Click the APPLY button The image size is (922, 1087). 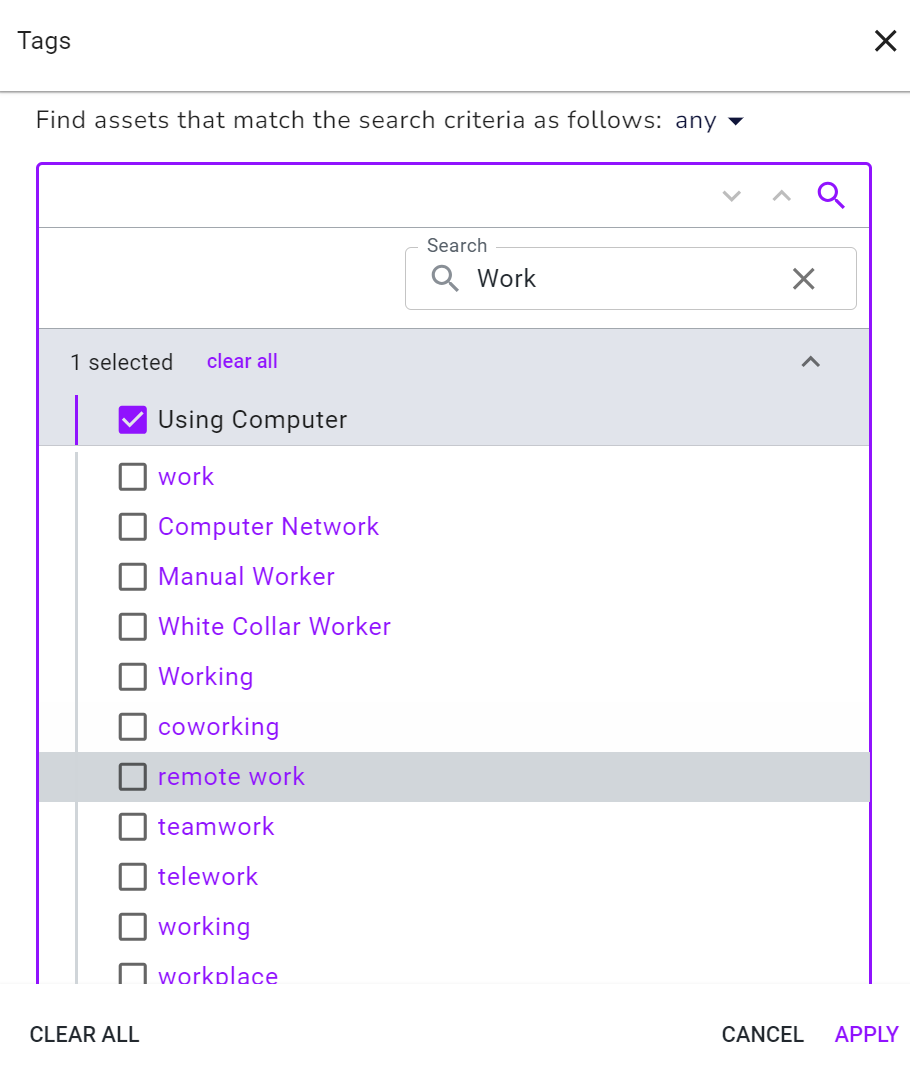click(867, 1034)
